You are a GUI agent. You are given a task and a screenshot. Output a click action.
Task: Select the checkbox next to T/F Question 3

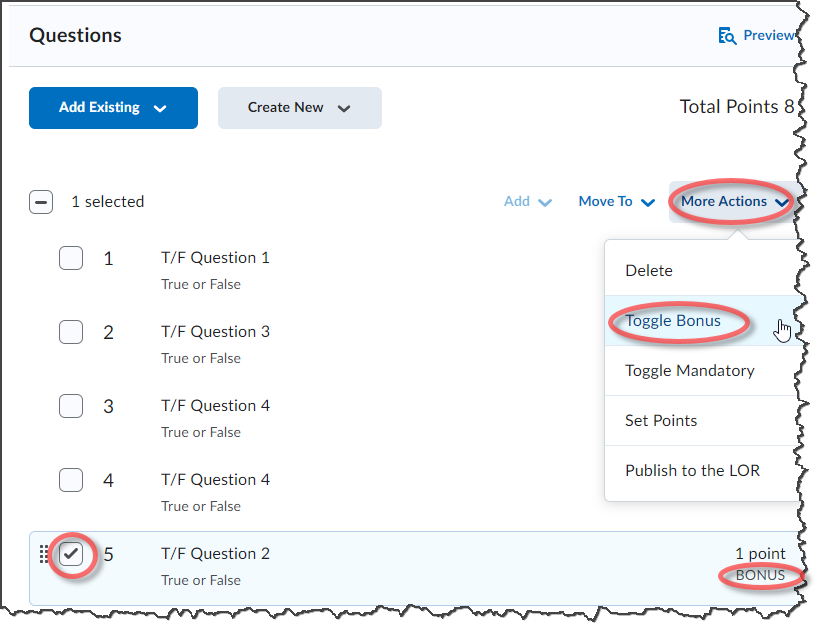tap(71, 332)
